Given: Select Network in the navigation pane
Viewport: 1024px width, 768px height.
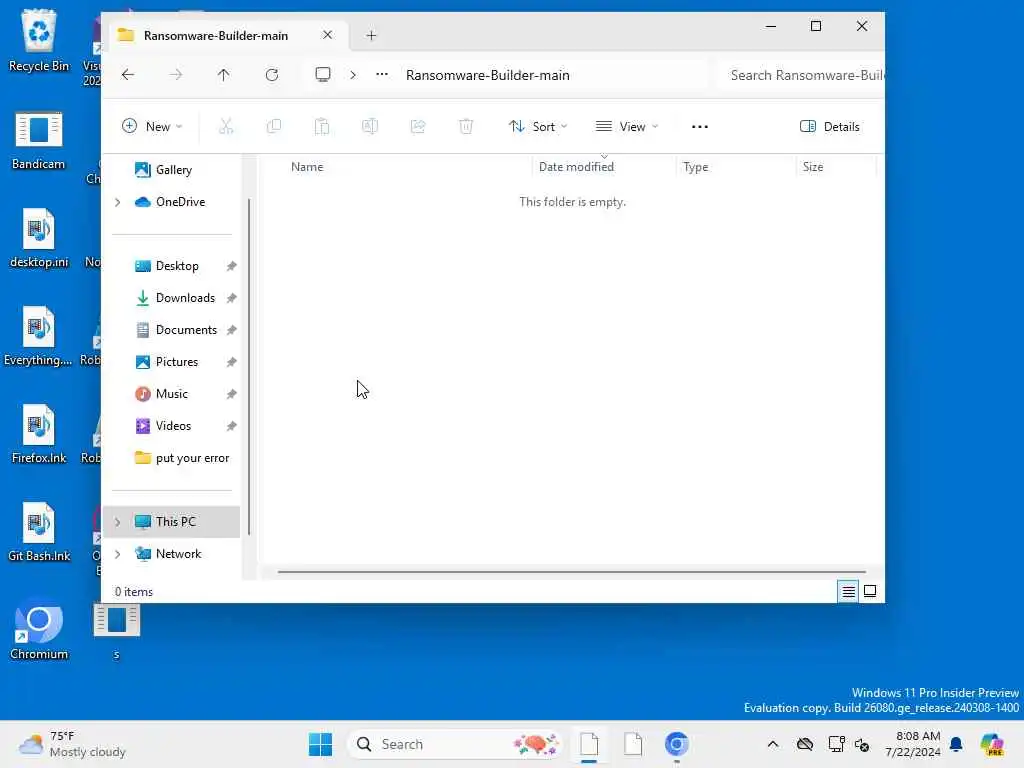Looking at the screenshot, I should click(178, 554).
